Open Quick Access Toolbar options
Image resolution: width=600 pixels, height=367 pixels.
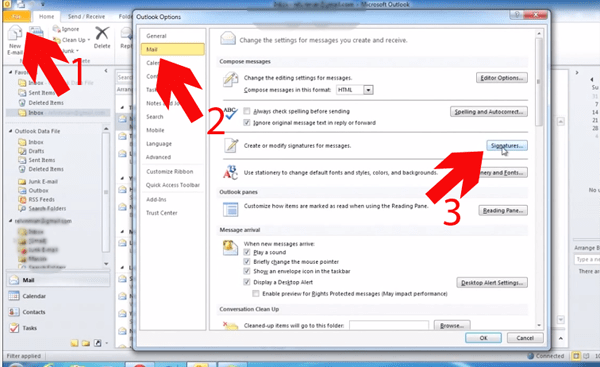(x=173, y=185)
